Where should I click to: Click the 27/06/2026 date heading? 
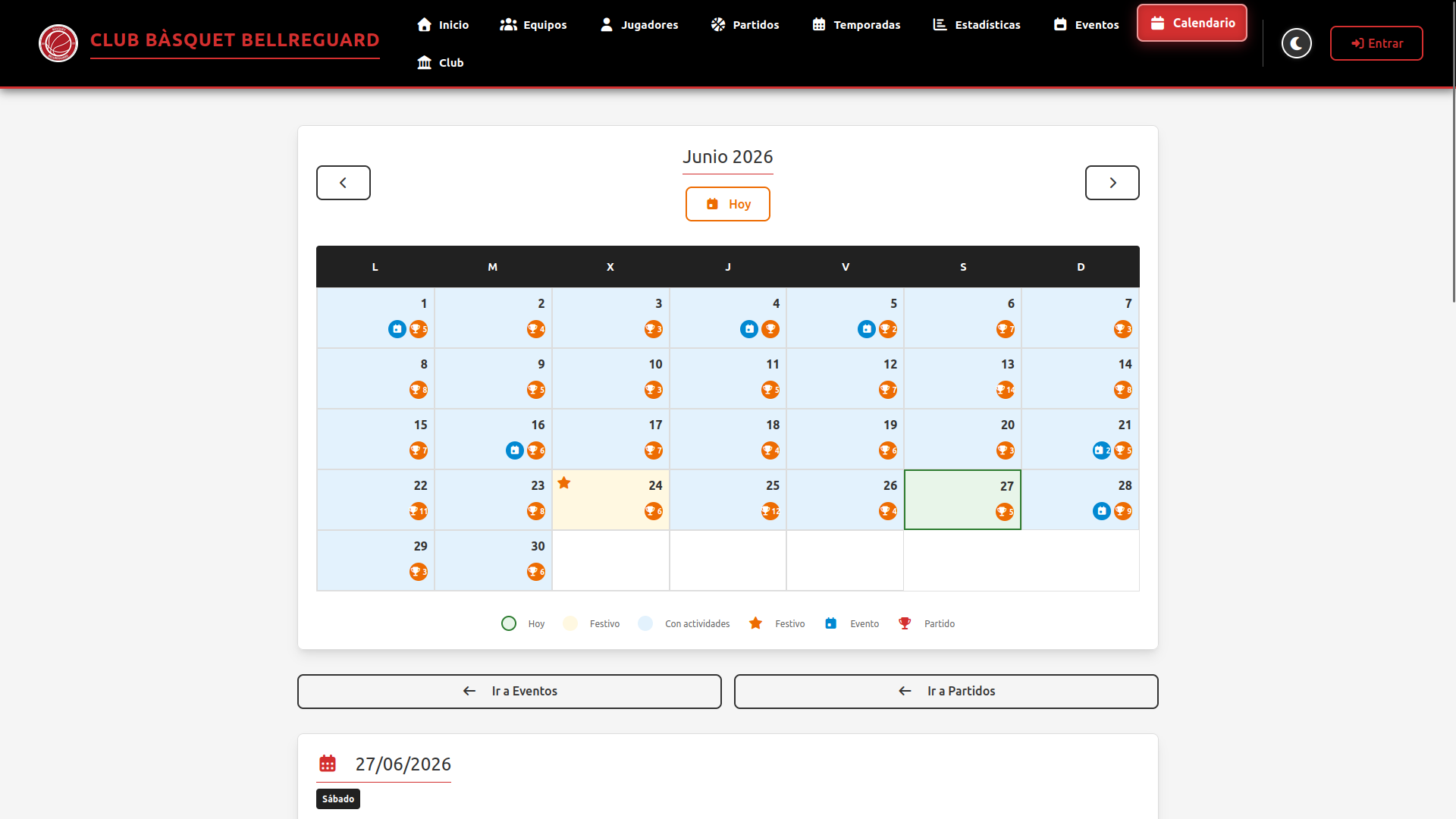tap(403, 764)
